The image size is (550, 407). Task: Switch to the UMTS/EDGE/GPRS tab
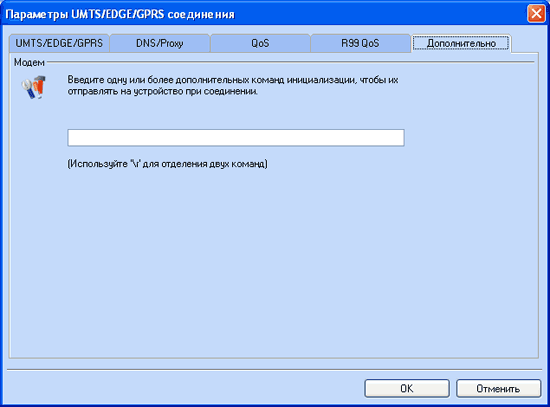click(59, 44)
